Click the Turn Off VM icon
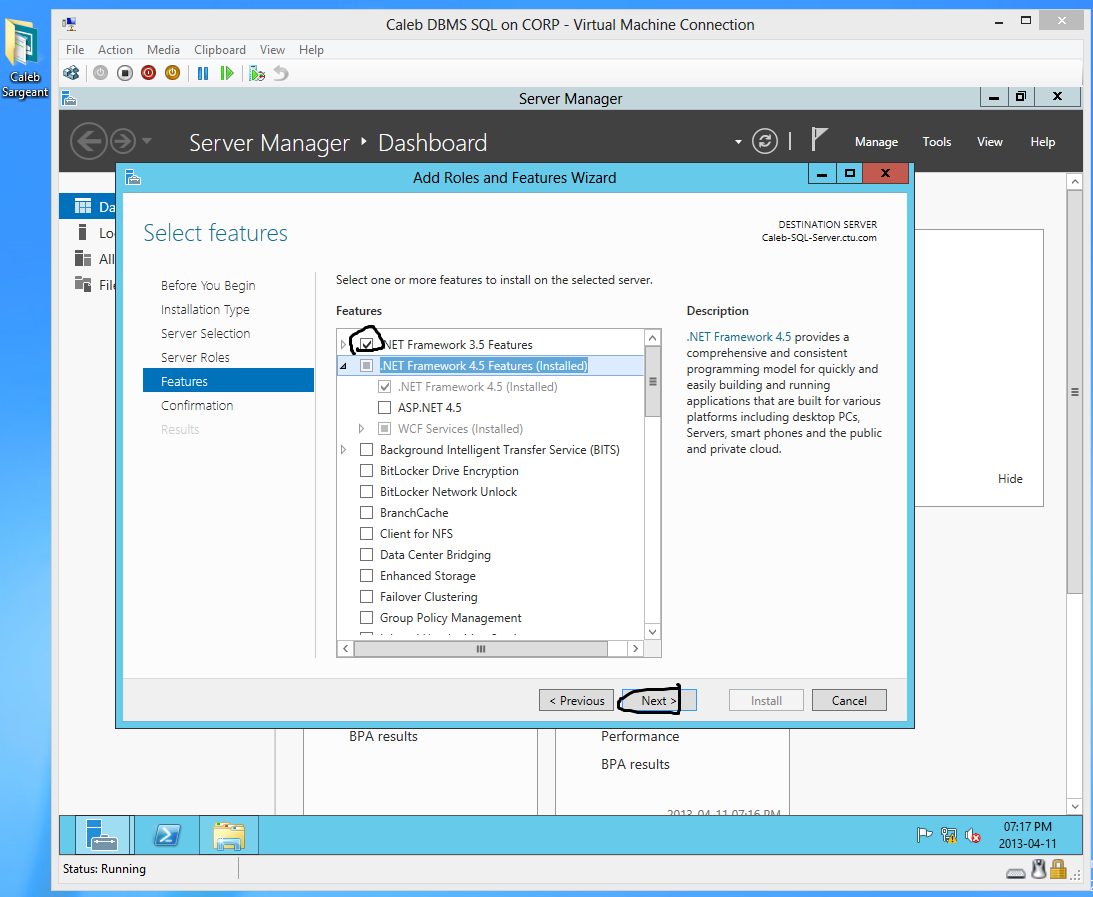Viewport: 1093px width, 897px height. (x=125, y=73)
